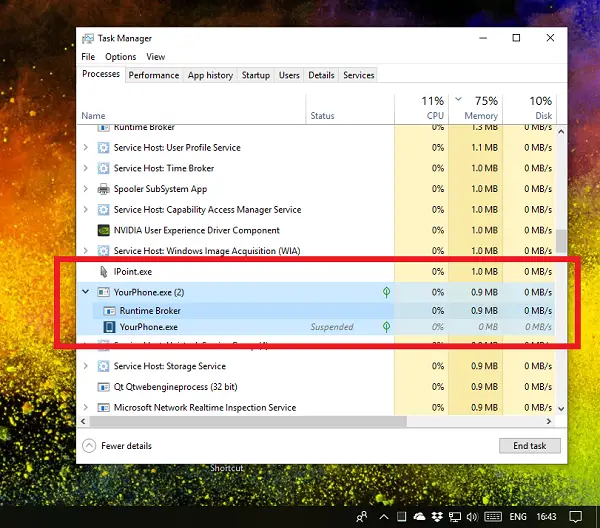Open the People icon in the taskbar
This screenshot has width=600, height=528.
362,517
